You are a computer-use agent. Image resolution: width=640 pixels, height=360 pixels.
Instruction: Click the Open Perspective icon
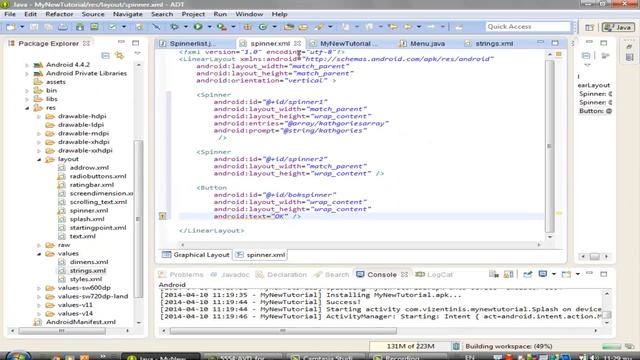click(x=589, y=27)
